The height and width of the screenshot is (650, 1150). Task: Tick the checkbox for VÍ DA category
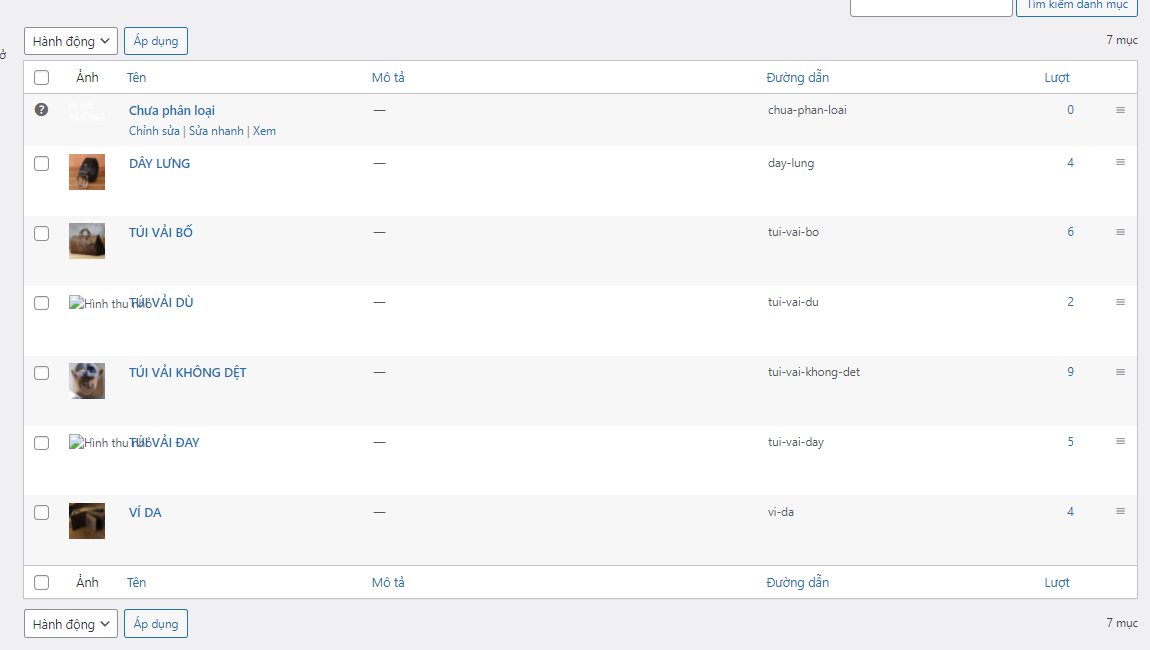pos(41,513)
